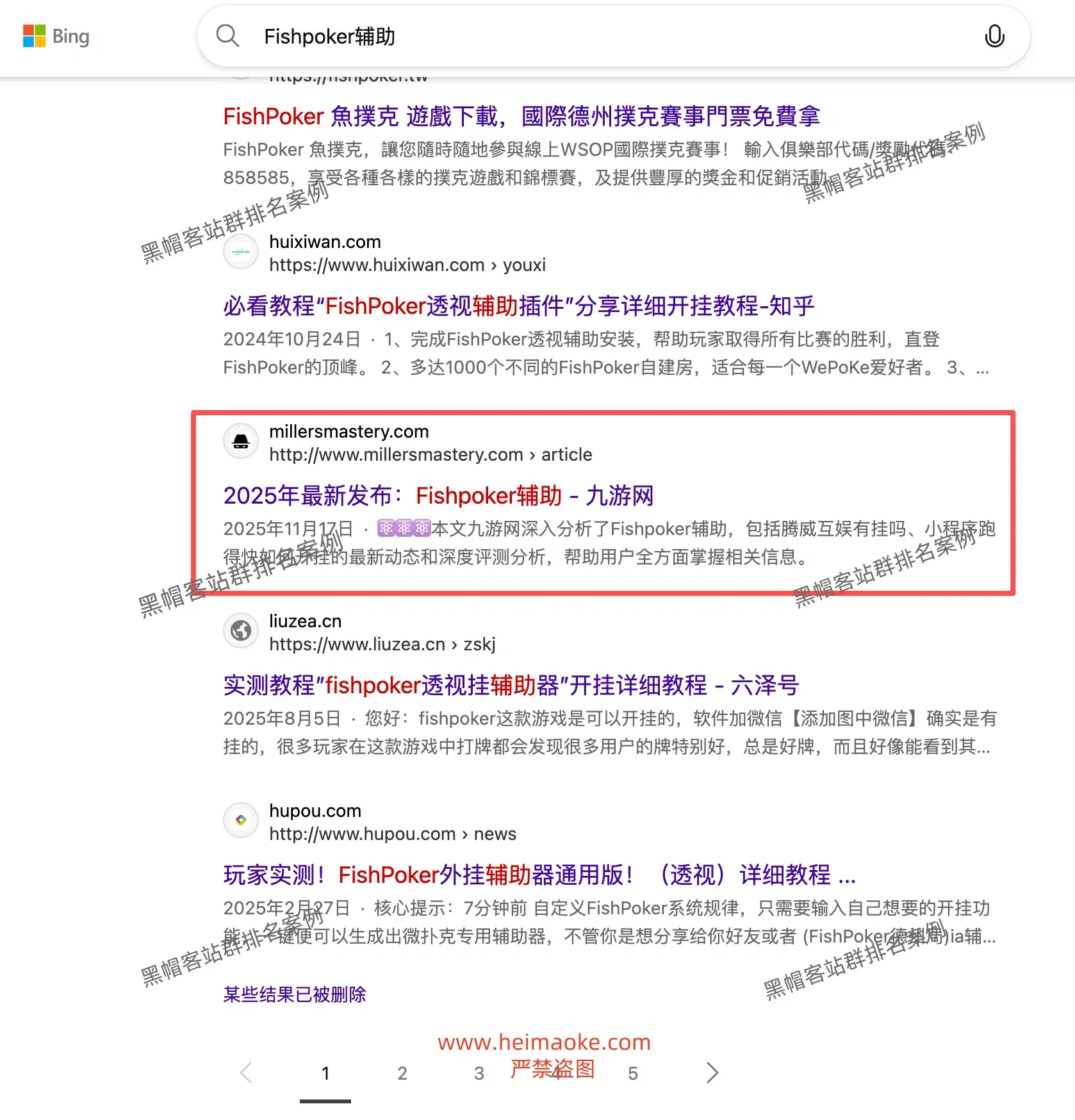
Task: Click the search magnifier icon
Action: click(227, 37)
